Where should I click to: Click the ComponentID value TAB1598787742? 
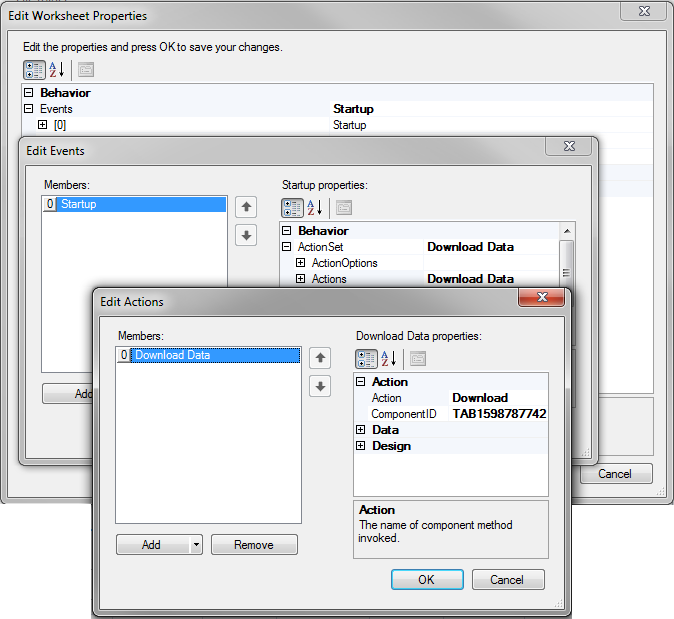(x=499, y=414)
